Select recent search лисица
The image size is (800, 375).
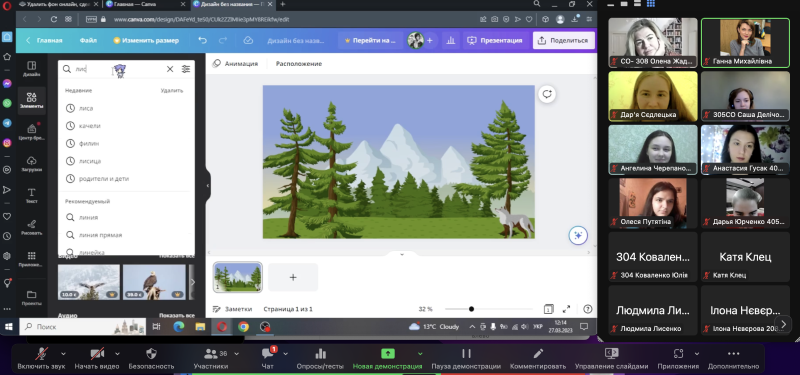127,161
